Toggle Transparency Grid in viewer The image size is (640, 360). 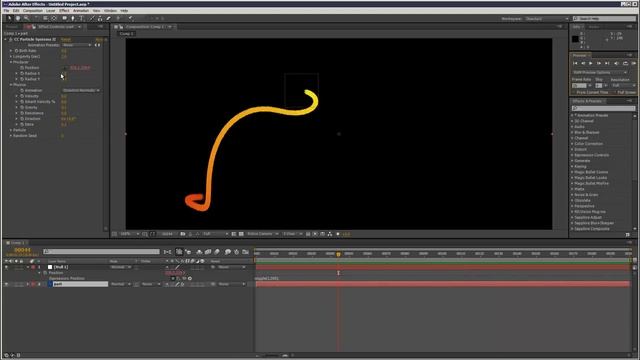(x=241, y=234)
